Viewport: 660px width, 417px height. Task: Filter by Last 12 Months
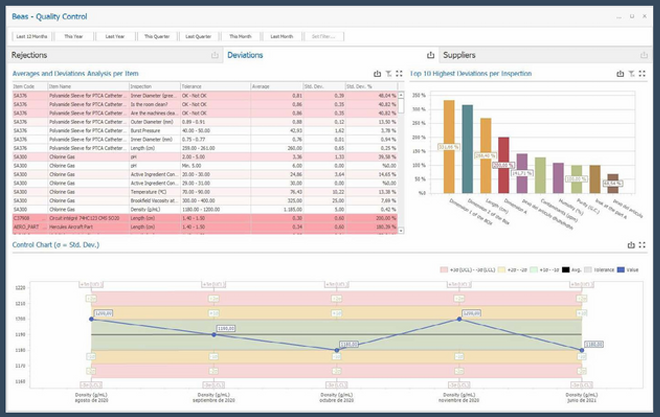pyautogui.click(x=30, y=35)
